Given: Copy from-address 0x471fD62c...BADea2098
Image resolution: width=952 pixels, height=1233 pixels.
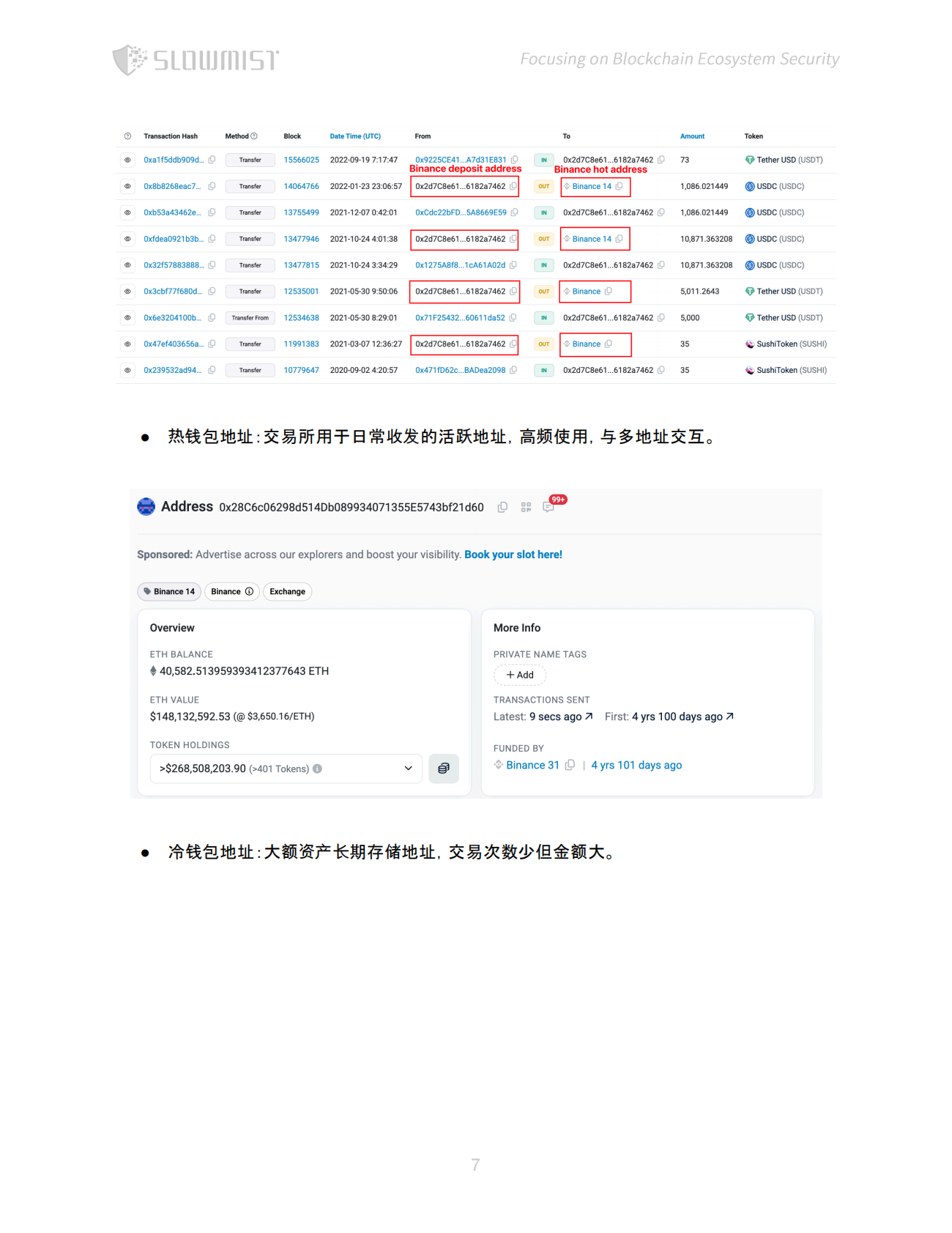Looking at the screenshot, I should pos(513,371).
